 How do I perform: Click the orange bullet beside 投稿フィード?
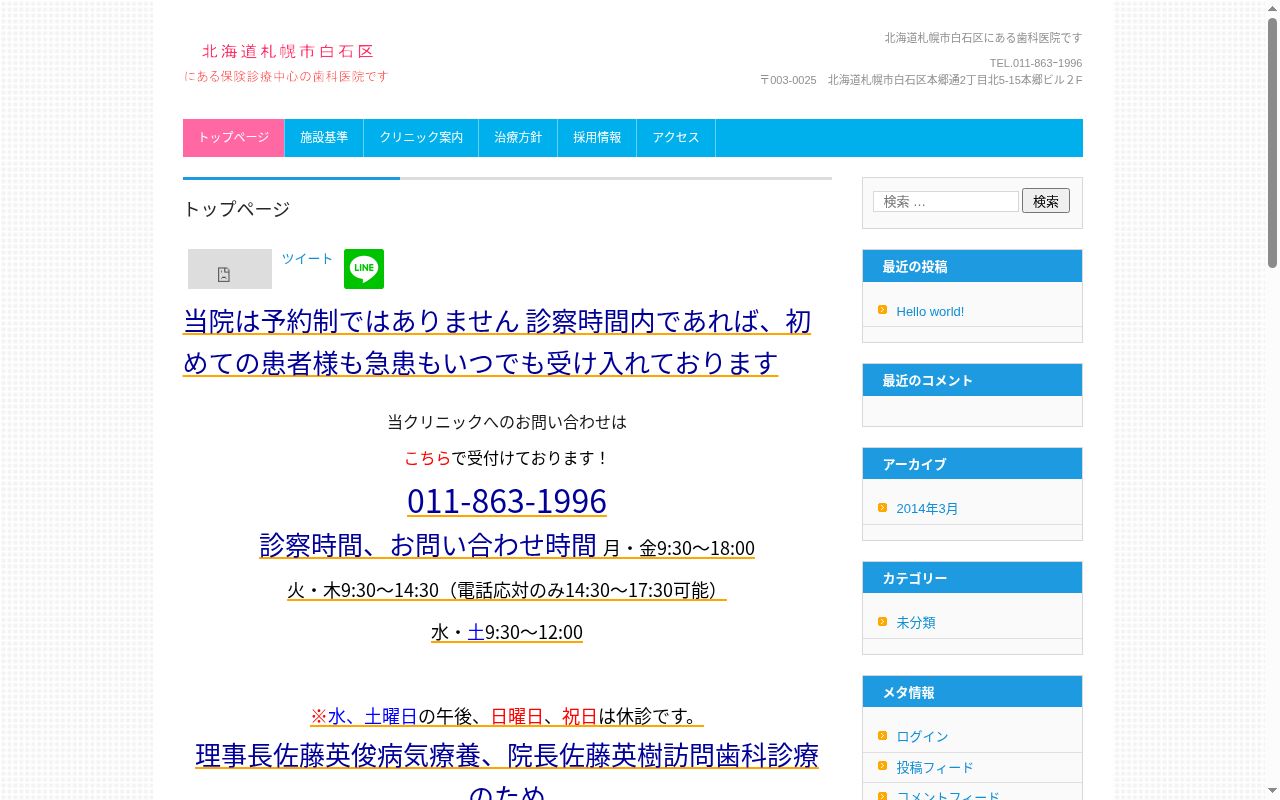[882, 766]
